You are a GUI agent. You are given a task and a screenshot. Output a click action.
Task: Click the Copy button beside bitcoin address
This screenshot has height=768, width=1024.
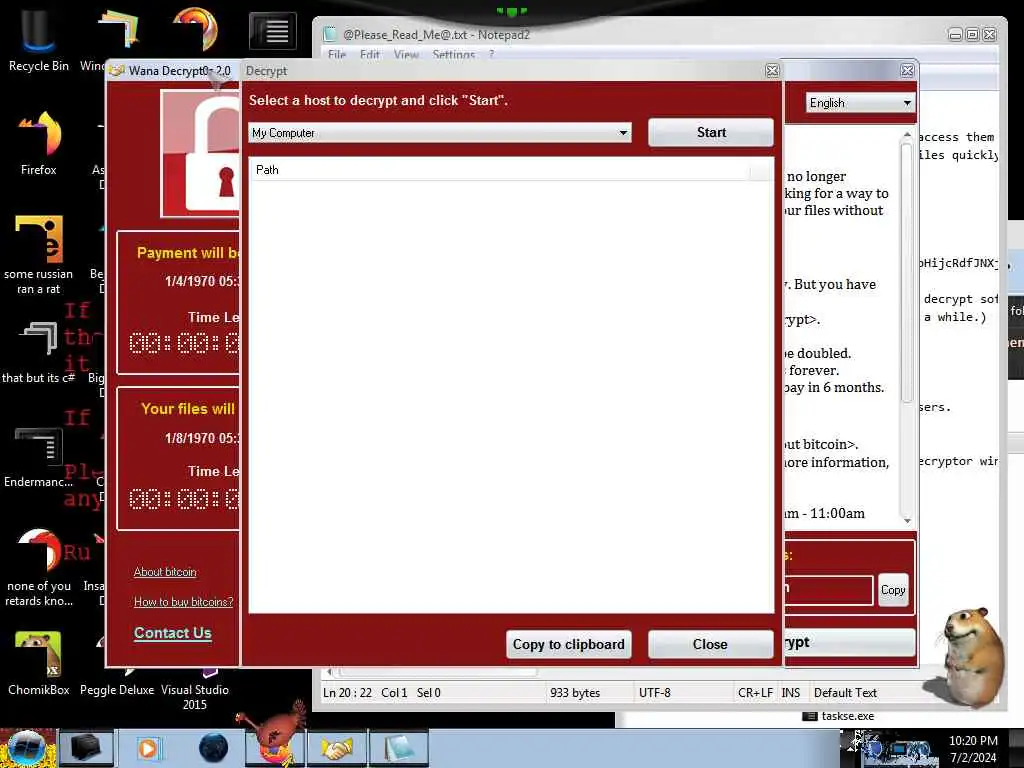[x=893, y=590]
